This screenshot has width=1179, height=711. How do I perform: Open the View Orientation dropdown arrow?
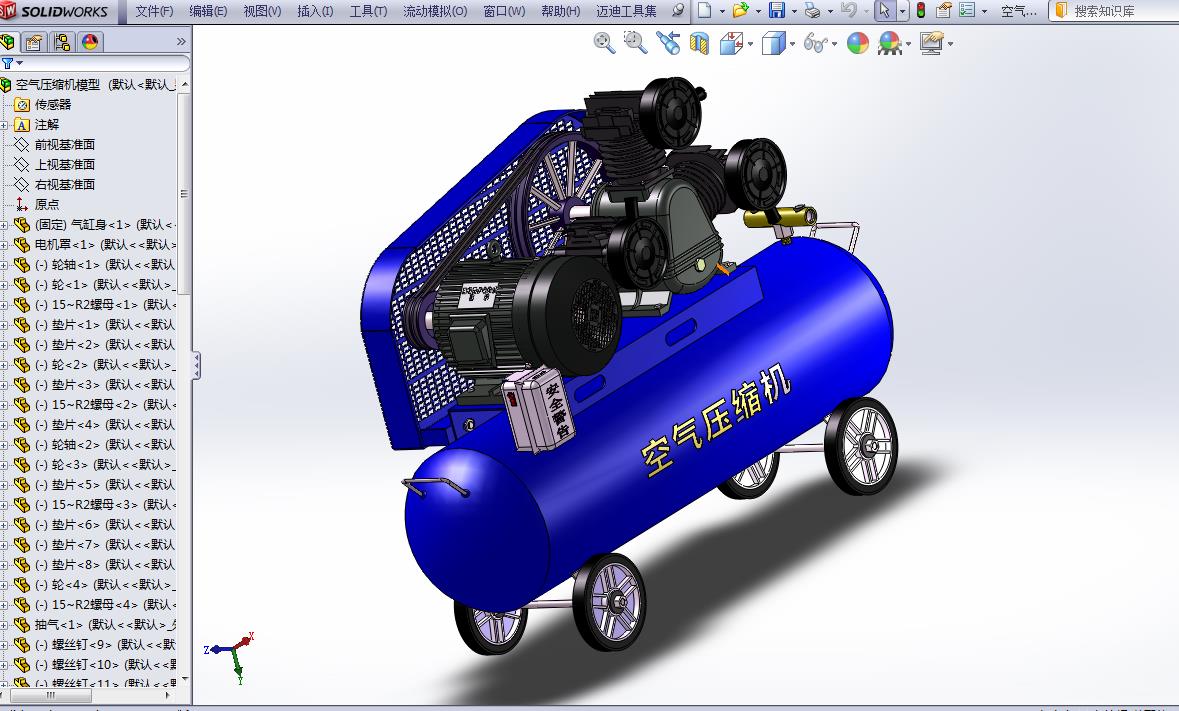coord(750,44)
